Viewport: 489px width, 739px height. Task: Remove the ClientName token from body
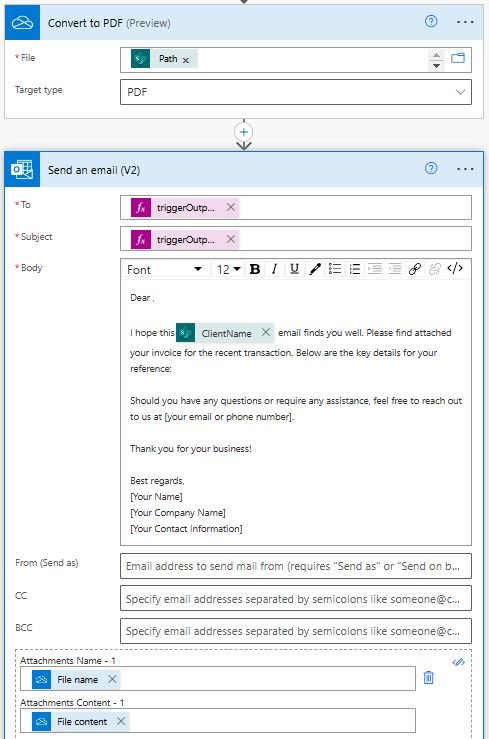coord(266,332)
